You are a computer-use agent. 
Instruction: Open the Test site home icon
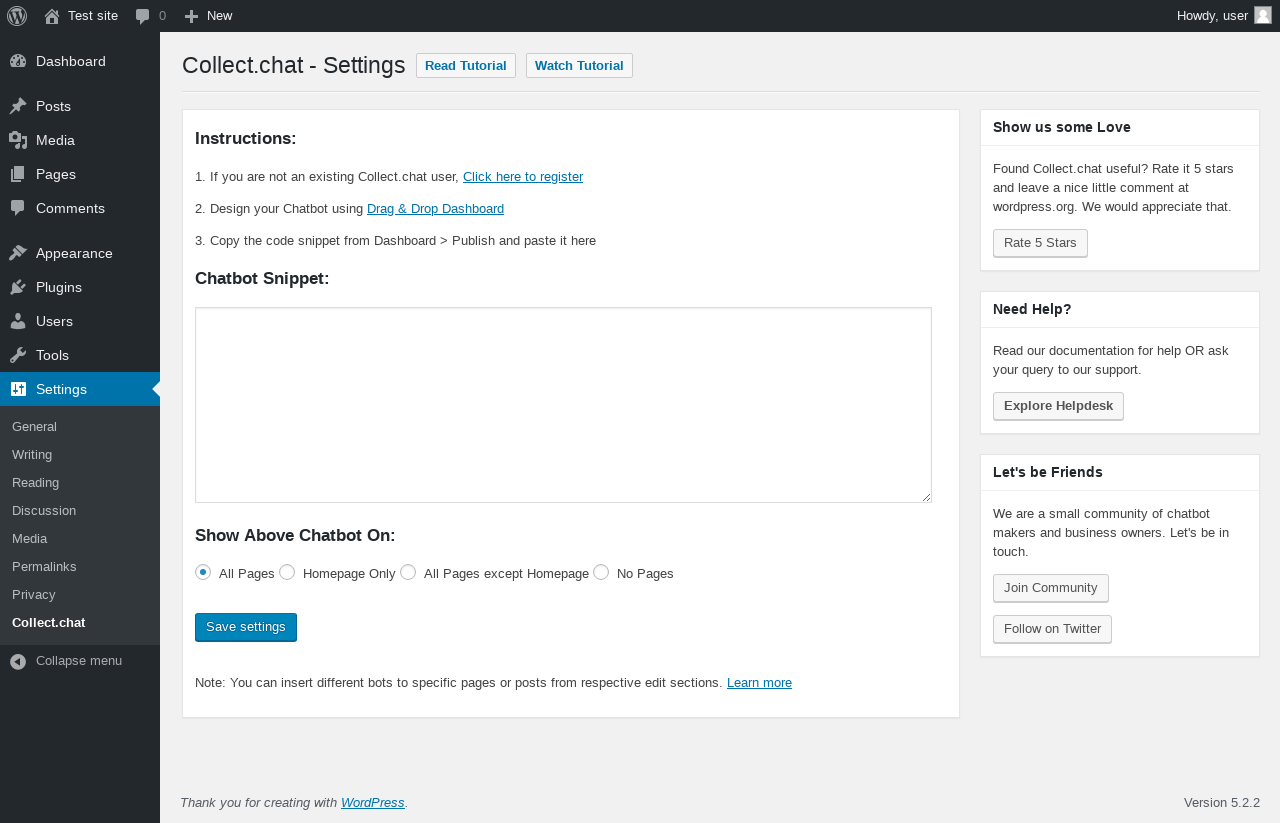coord(52,16)
